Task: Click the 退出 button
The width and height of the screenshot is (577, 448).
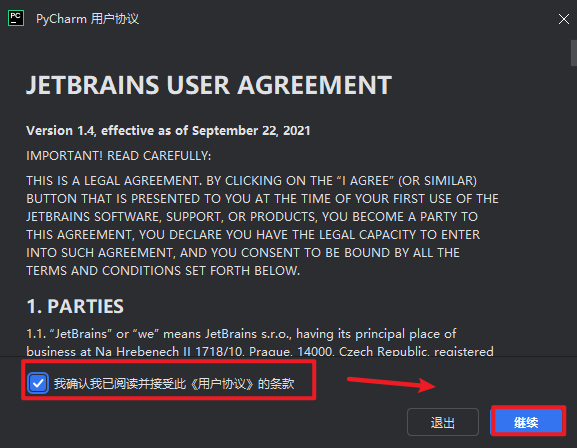Action: click(443, 422)
